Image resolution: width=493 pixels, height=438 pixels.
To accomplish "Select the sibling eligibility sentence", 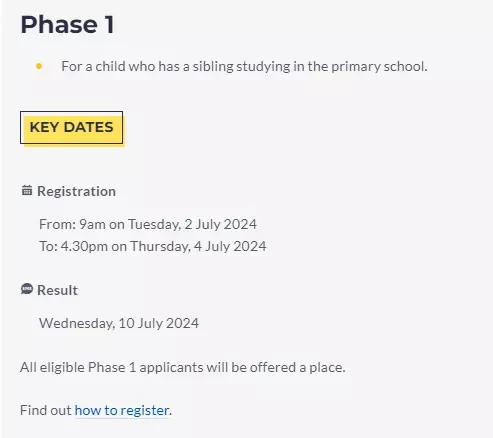I will pyautogui.click(x=244, y=66).
